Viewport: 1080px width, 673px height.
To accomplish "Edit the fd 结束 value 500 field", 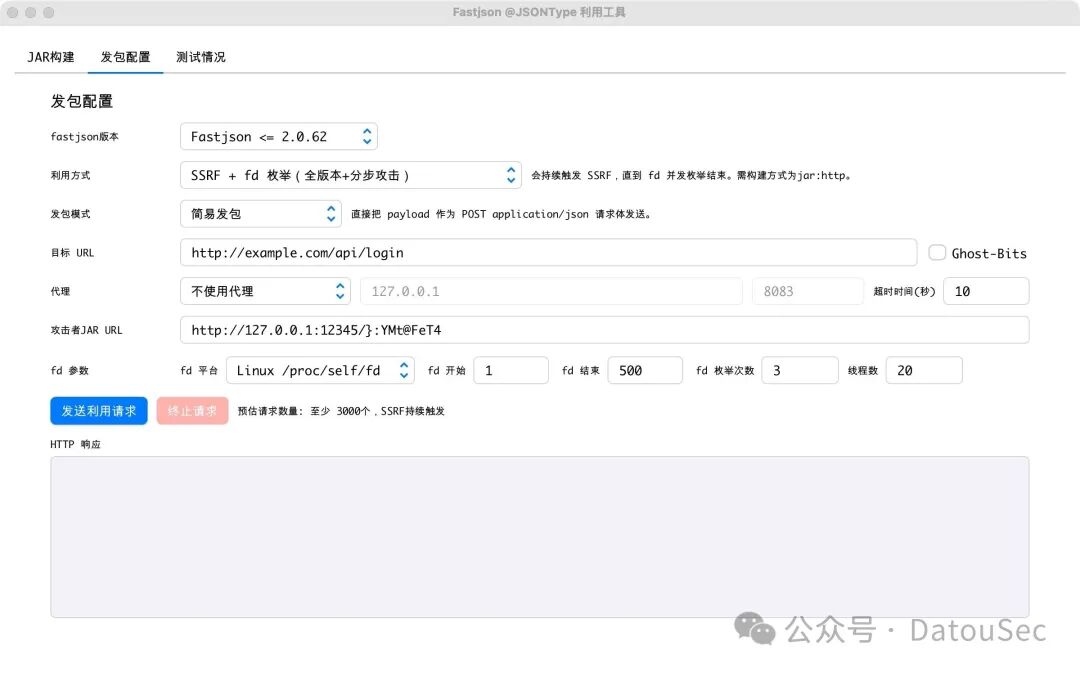I will (645, 371).
